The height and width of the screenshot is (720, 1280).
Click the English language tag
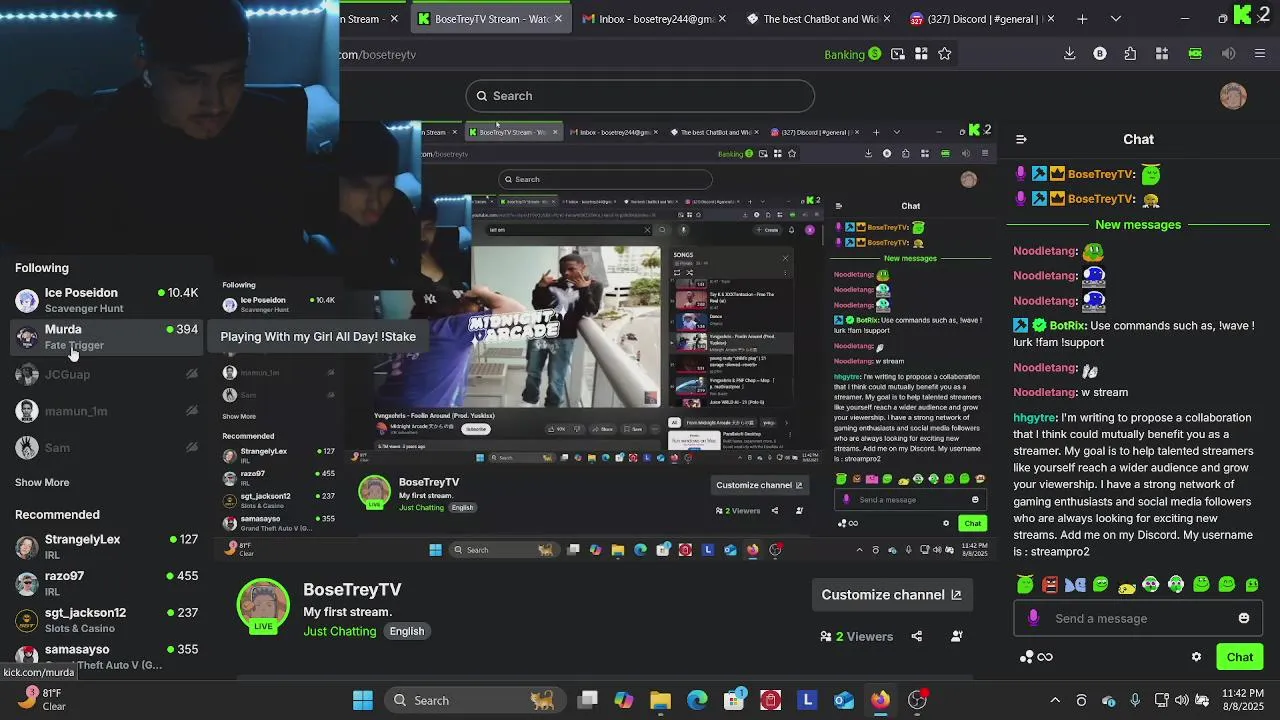click(407, 631)
